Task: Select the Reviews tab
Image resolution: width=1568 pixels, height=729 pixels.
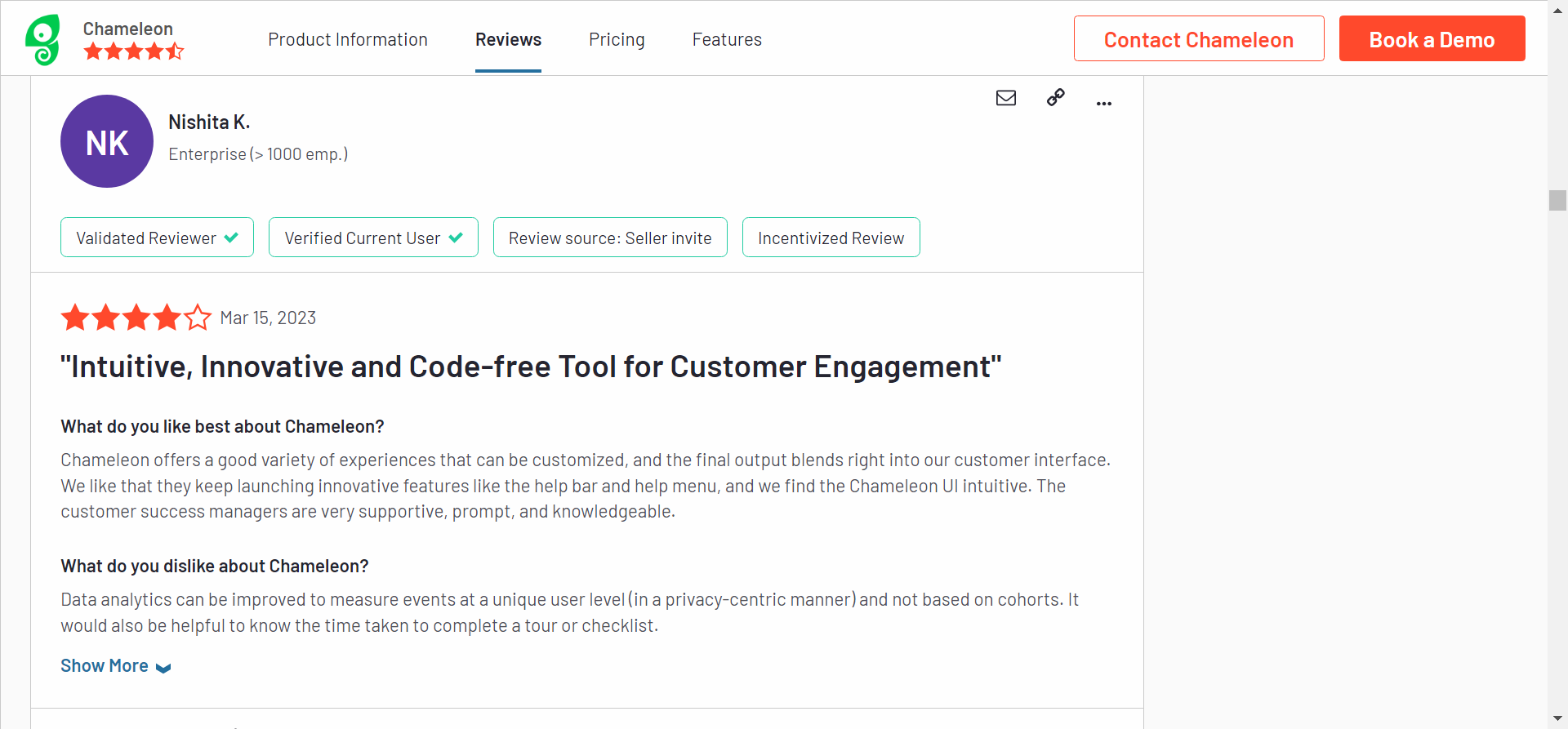Action: click(x=508, y=39)
